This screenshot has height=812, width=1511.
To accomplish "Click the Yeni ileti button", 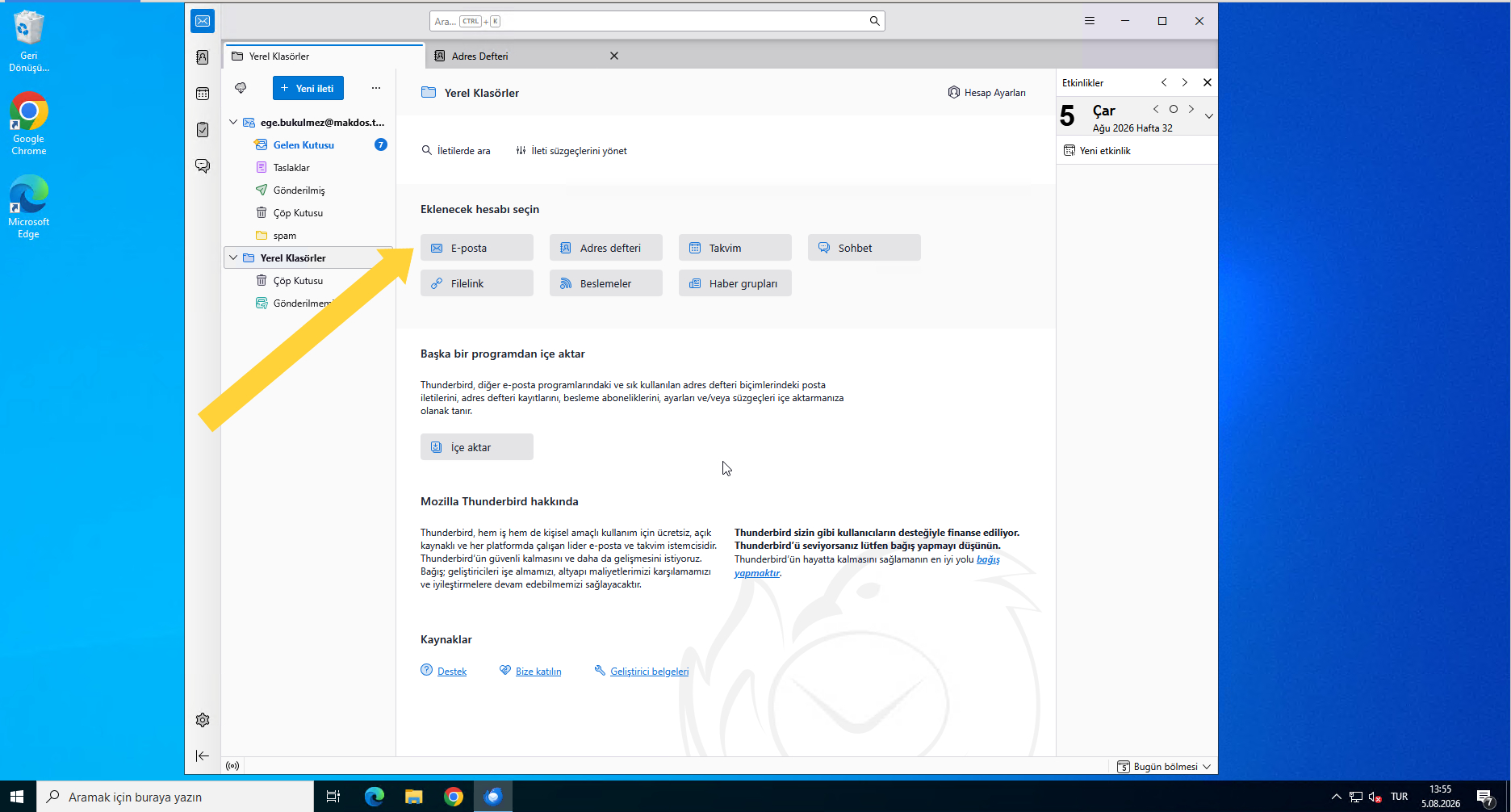I will click(x=308, y=88).
